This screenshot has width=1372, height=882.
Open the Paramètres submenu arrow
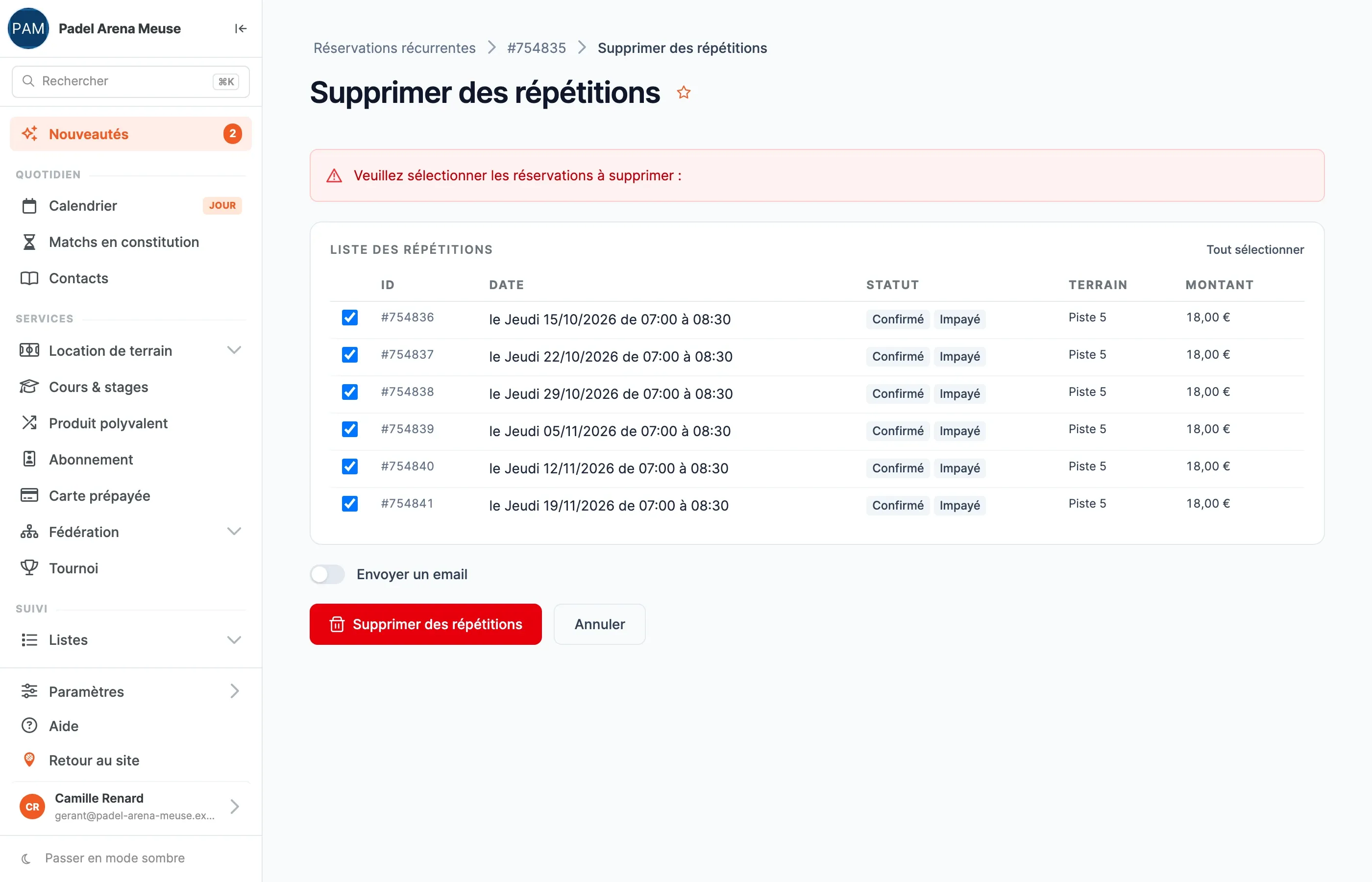pos(235,691)
